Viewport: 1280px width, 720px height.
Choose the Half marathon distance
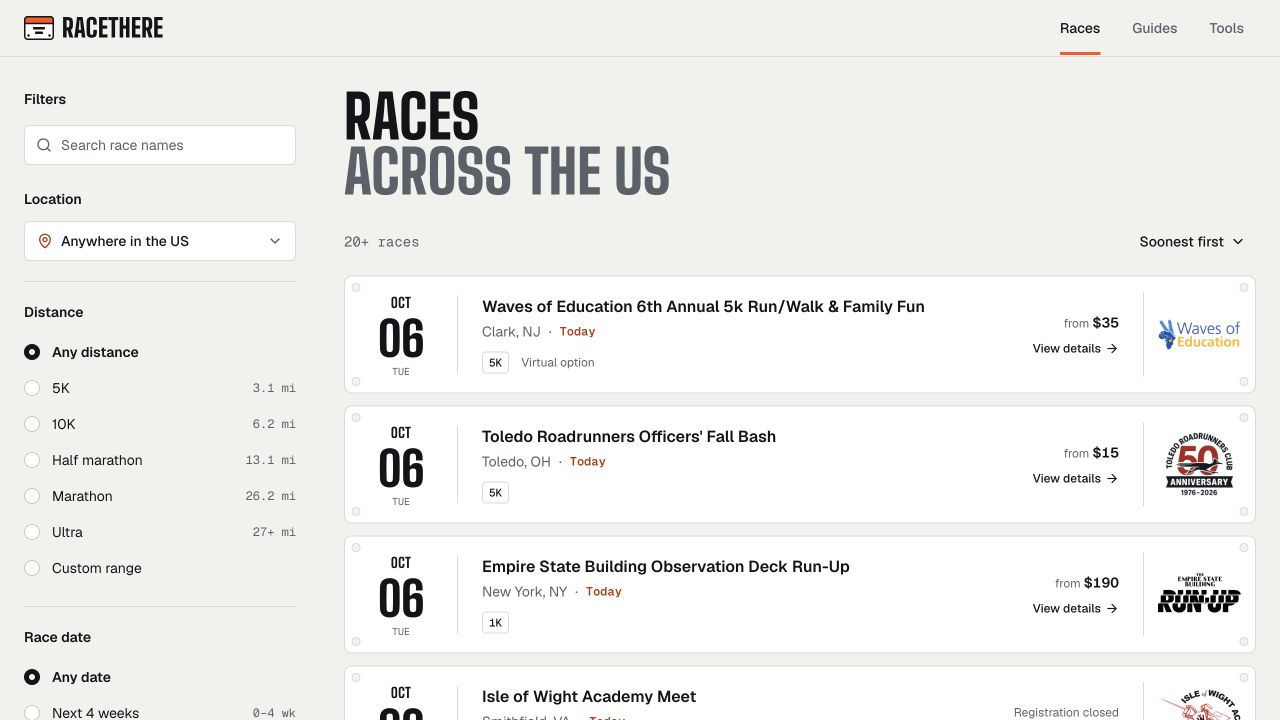pyautogui.click(x=32, y=460)
